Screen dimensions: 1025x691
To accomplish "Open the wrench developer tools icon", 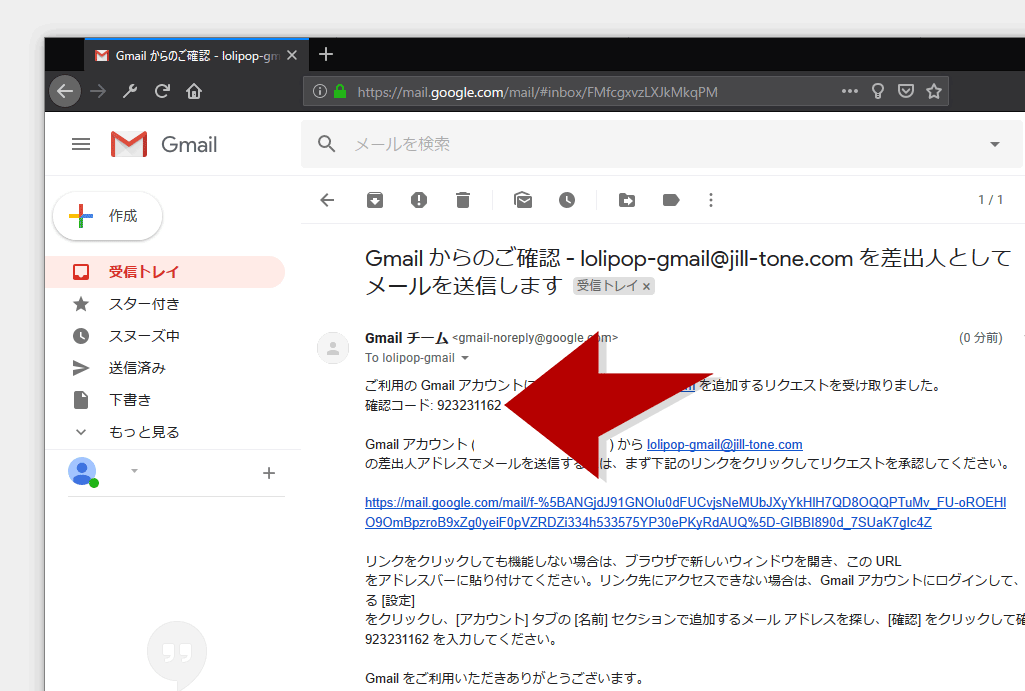I will point(130,91).
